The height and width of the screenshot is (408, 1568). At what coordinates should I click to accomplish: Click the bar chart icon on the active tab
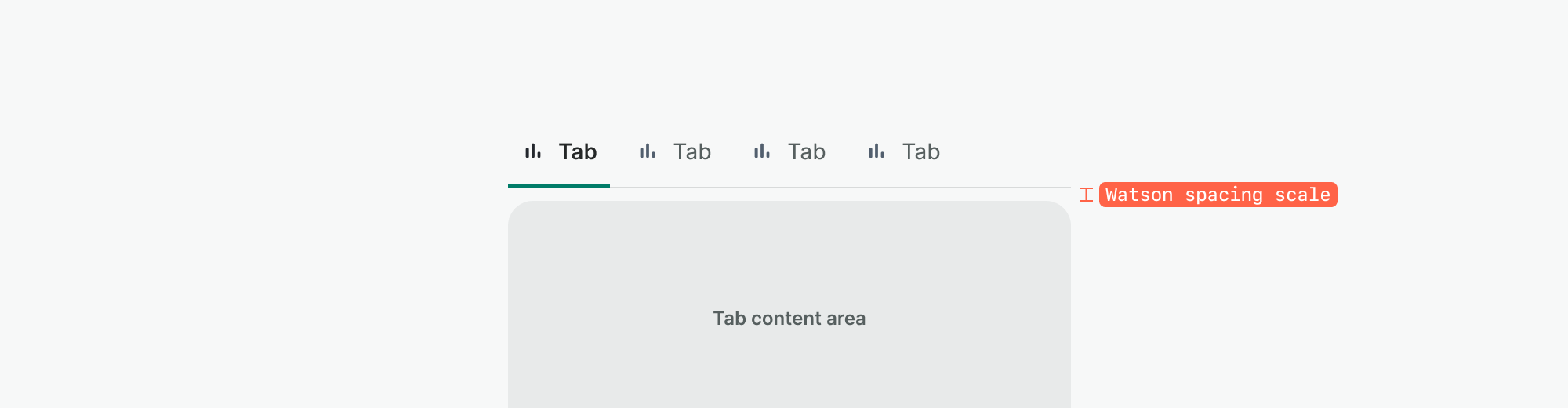pos(533,151)
